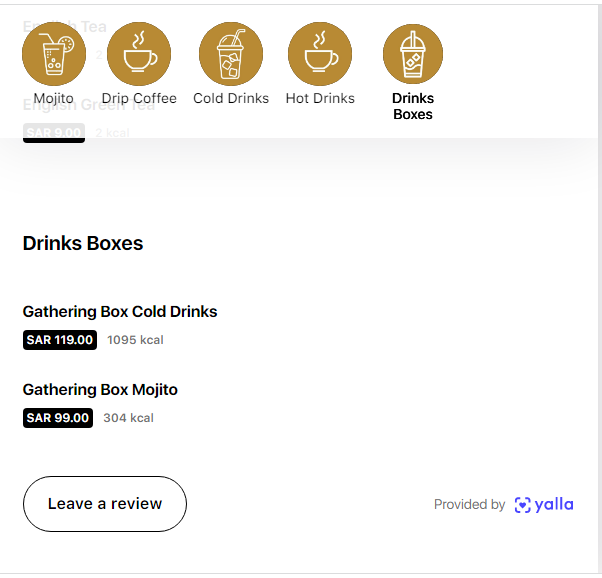This screenshot has height=578, width=602.
Task: Click the SAR 99.00 price tag
Action: click(58, 418)
